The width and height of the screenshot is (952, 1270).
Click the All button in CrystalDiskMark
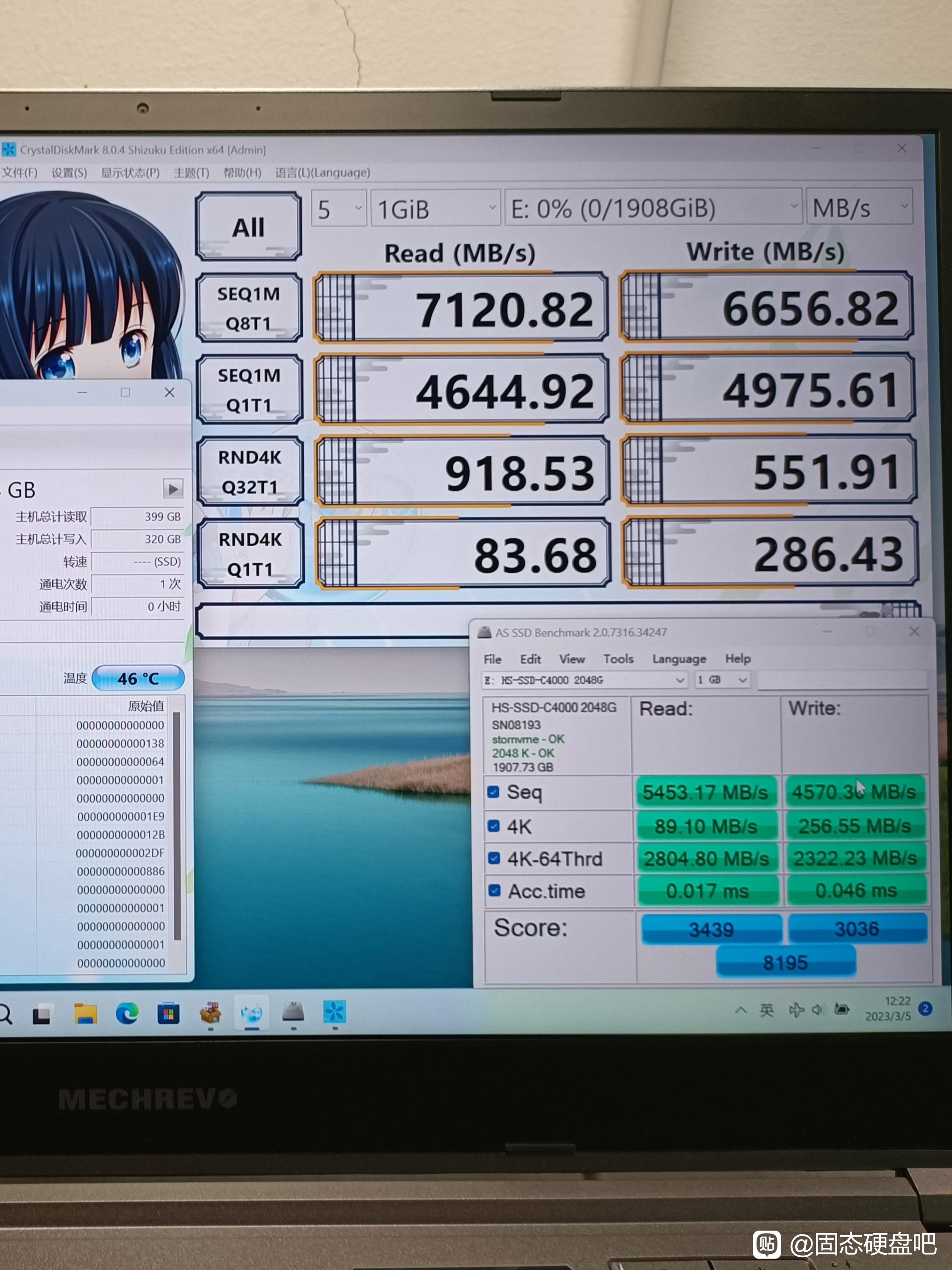pyautogui.click(x=248, y=227)
